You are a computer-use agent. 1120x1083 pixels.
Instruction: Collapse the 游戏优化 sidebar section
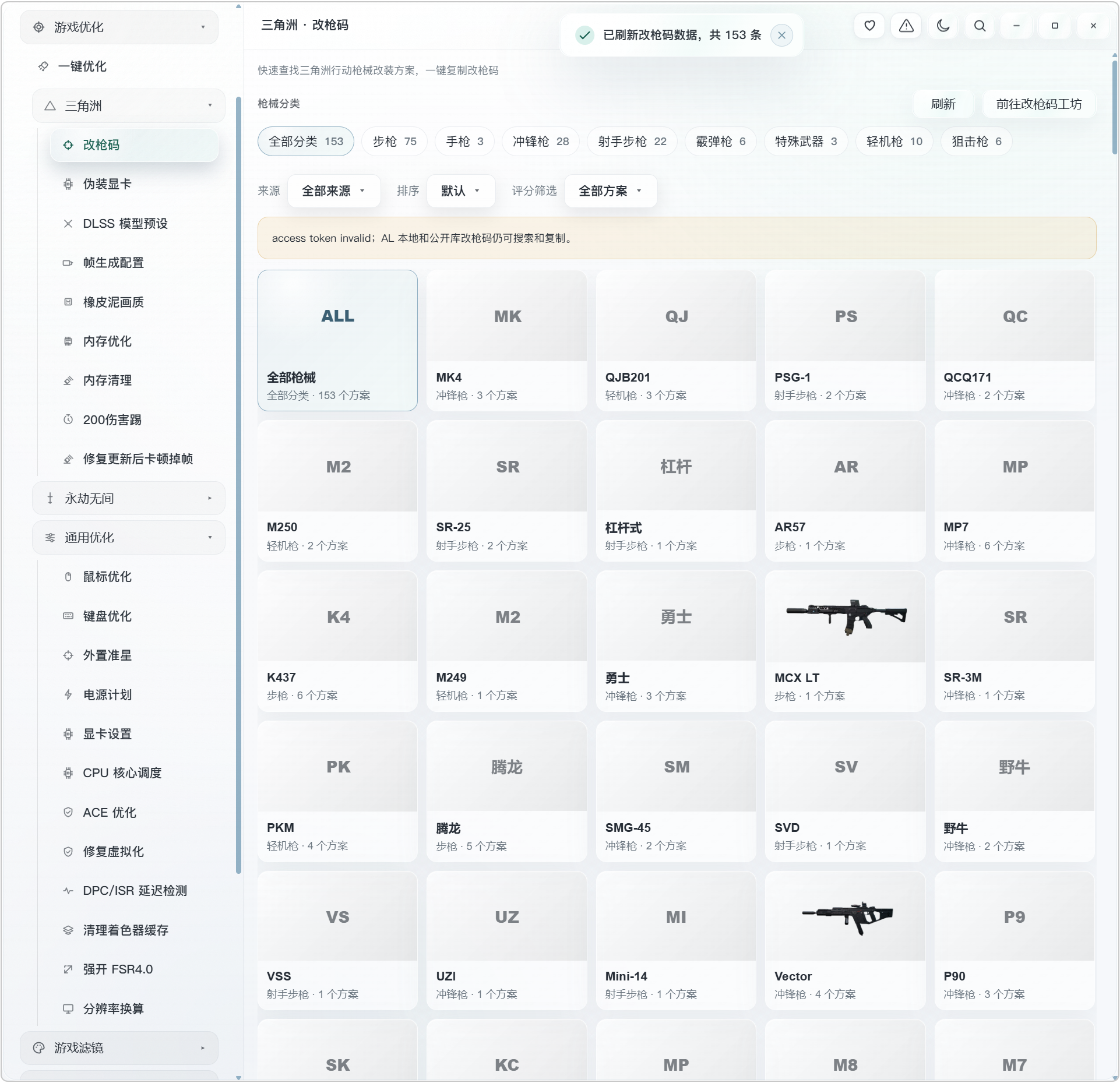click(119, 27)
